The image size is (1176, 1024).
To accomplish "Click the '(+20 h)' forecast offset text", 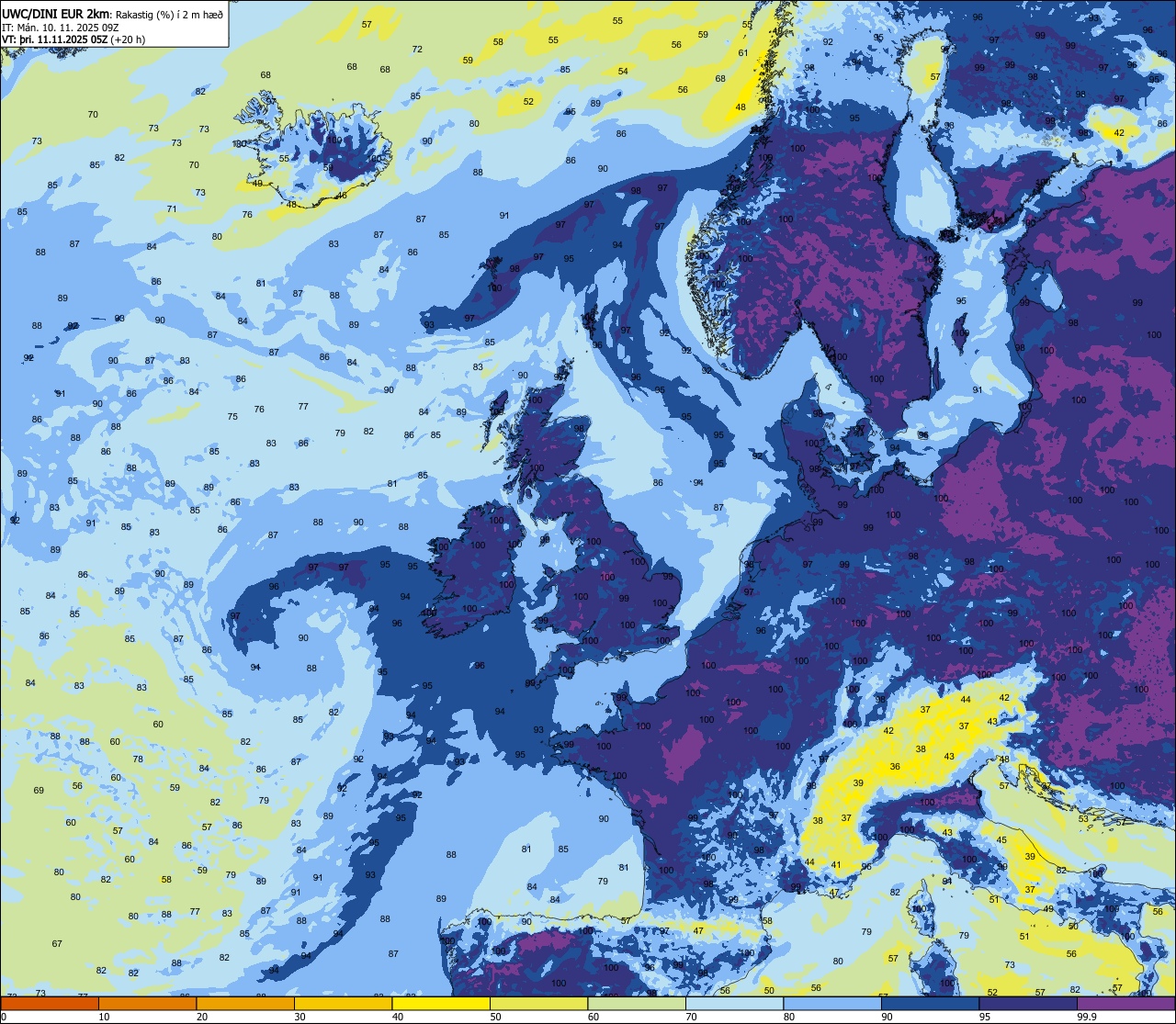I will (130, 39).
